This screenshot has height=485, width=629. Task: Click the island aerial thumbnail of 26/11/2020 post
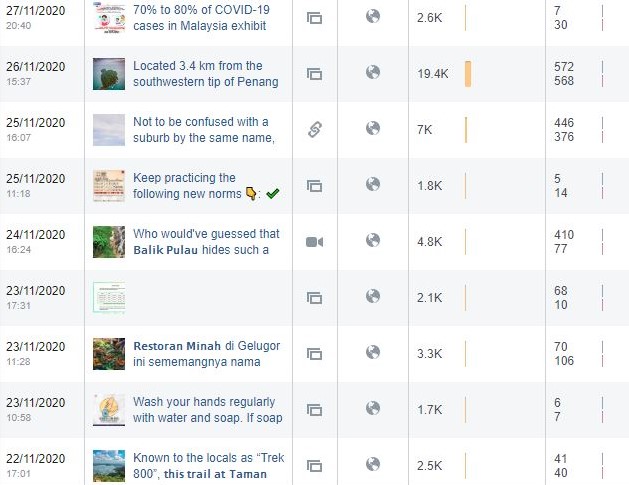coord(109,74)
